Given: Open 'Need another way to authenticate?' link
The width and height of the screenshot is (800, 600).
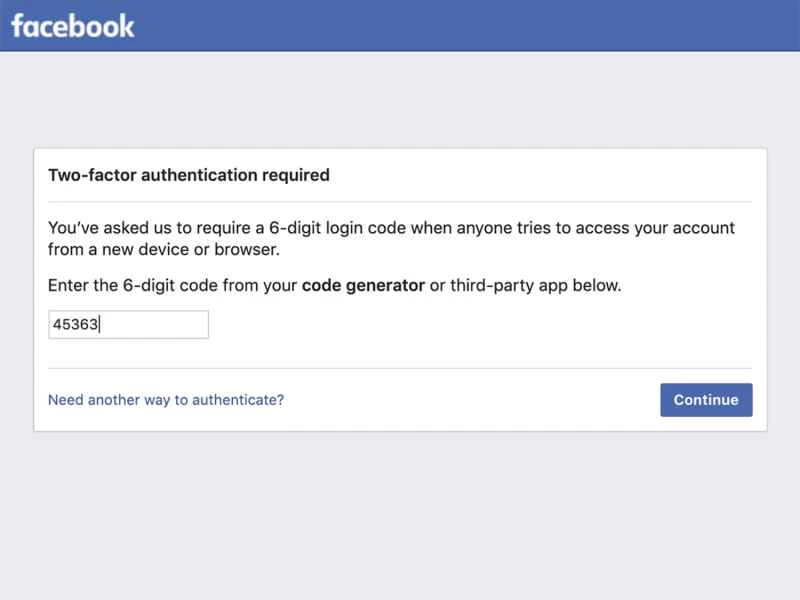Looking at the screenshot, I should (x=166, y=399).
